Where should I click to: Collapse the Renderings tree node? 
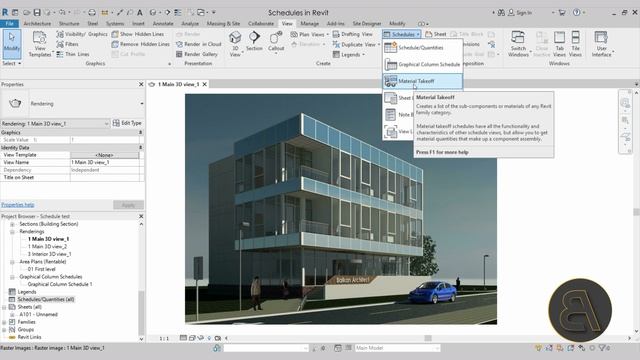[12, 231]
